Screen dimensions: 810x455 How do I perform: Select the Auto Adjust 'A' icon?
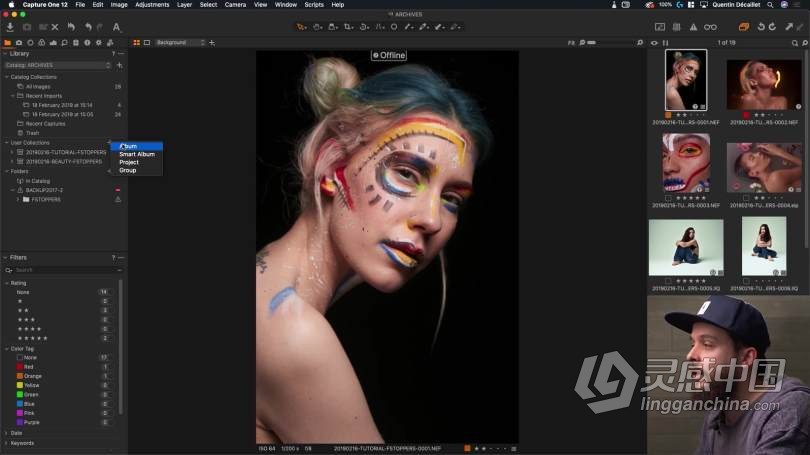click(x=116, y=27)
